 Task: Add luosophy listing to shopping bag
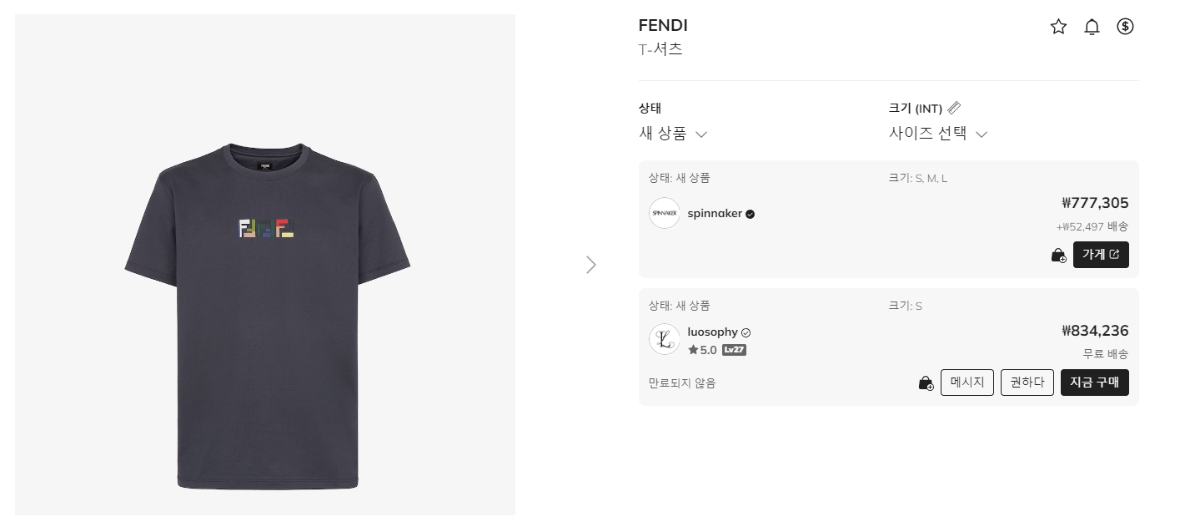(926, 383)
